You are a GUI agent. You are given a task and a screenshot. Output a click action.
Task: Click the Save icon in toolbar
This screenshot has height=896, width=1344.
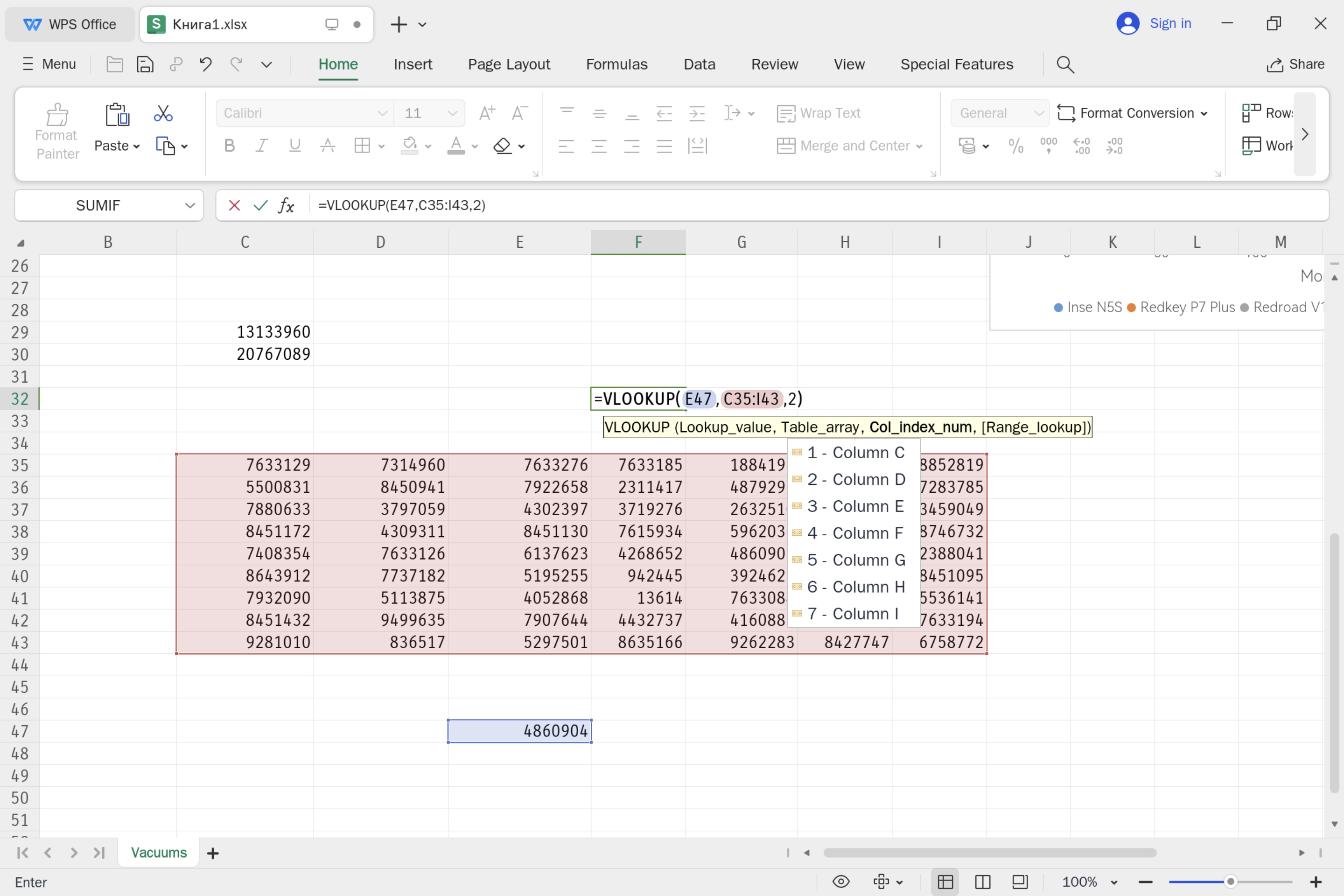[145, 64]
